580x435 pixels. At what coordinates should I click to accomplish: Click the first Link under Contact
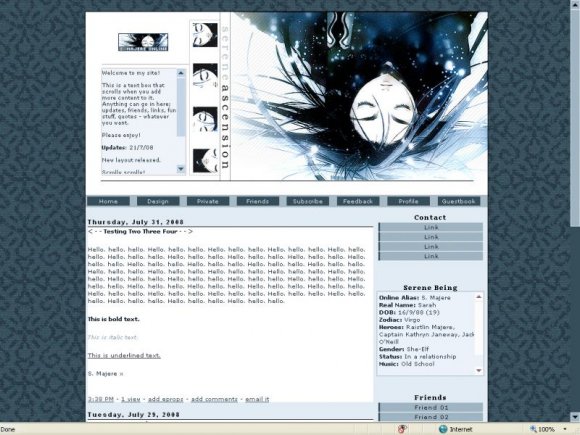coord(431,227)
